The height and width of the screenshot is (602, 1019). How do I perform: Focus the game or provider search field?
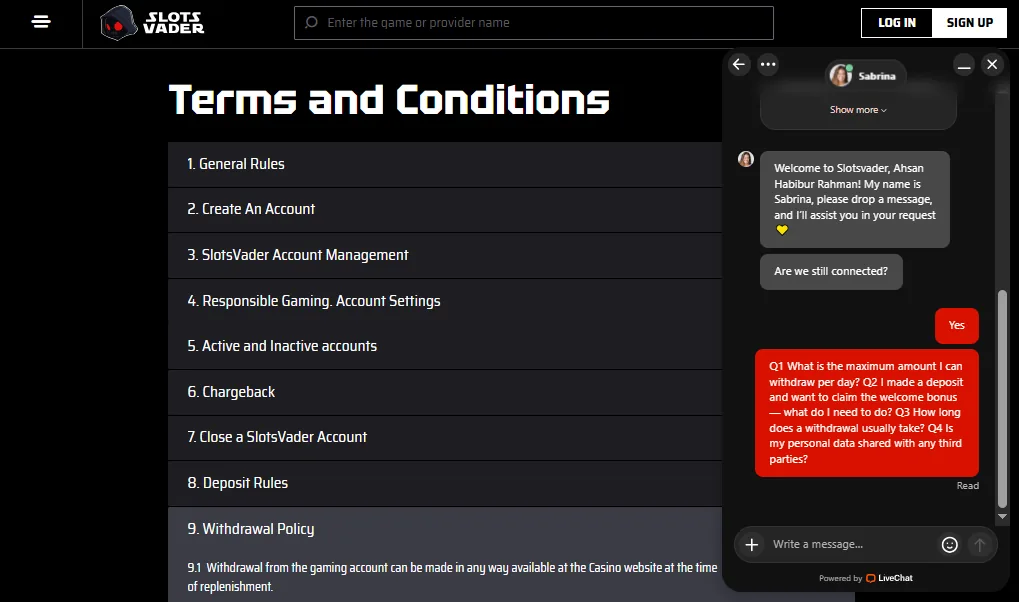pyautogui.click(x=534, y=23)
